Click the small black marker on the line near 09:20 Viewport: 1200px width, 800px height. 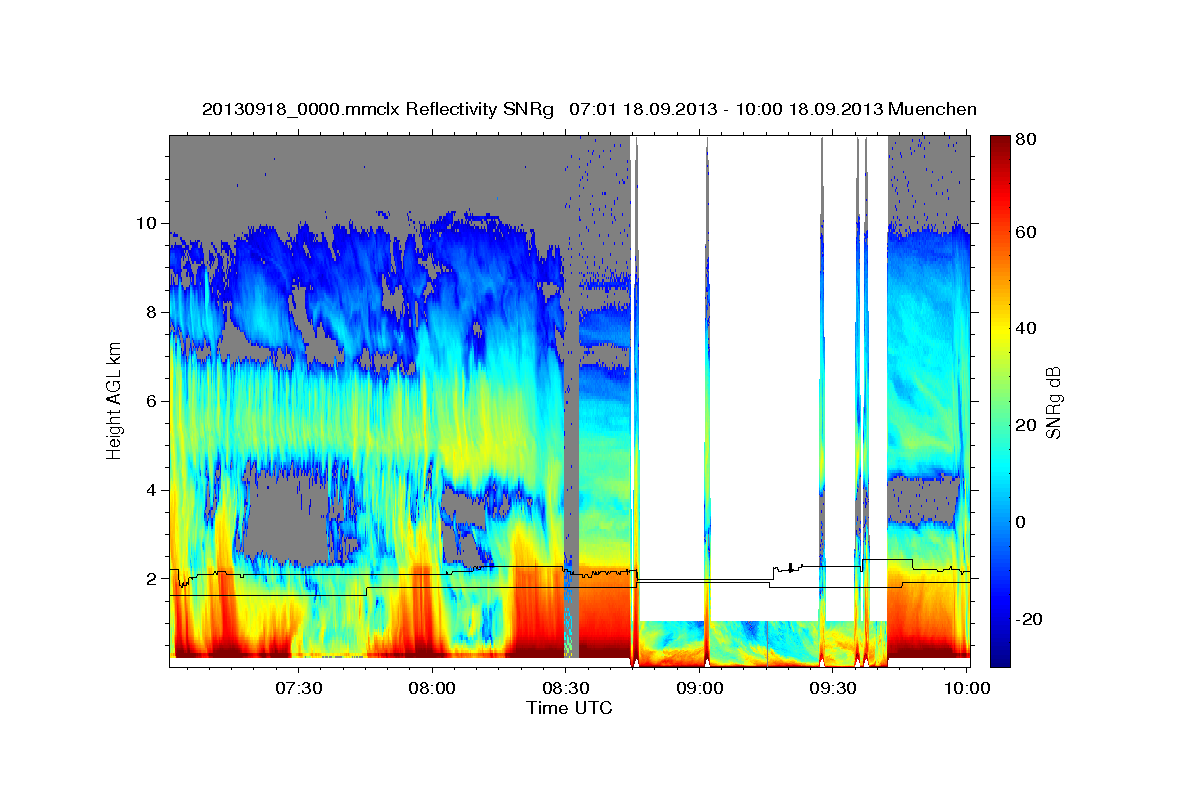click(x=791, y=568)
